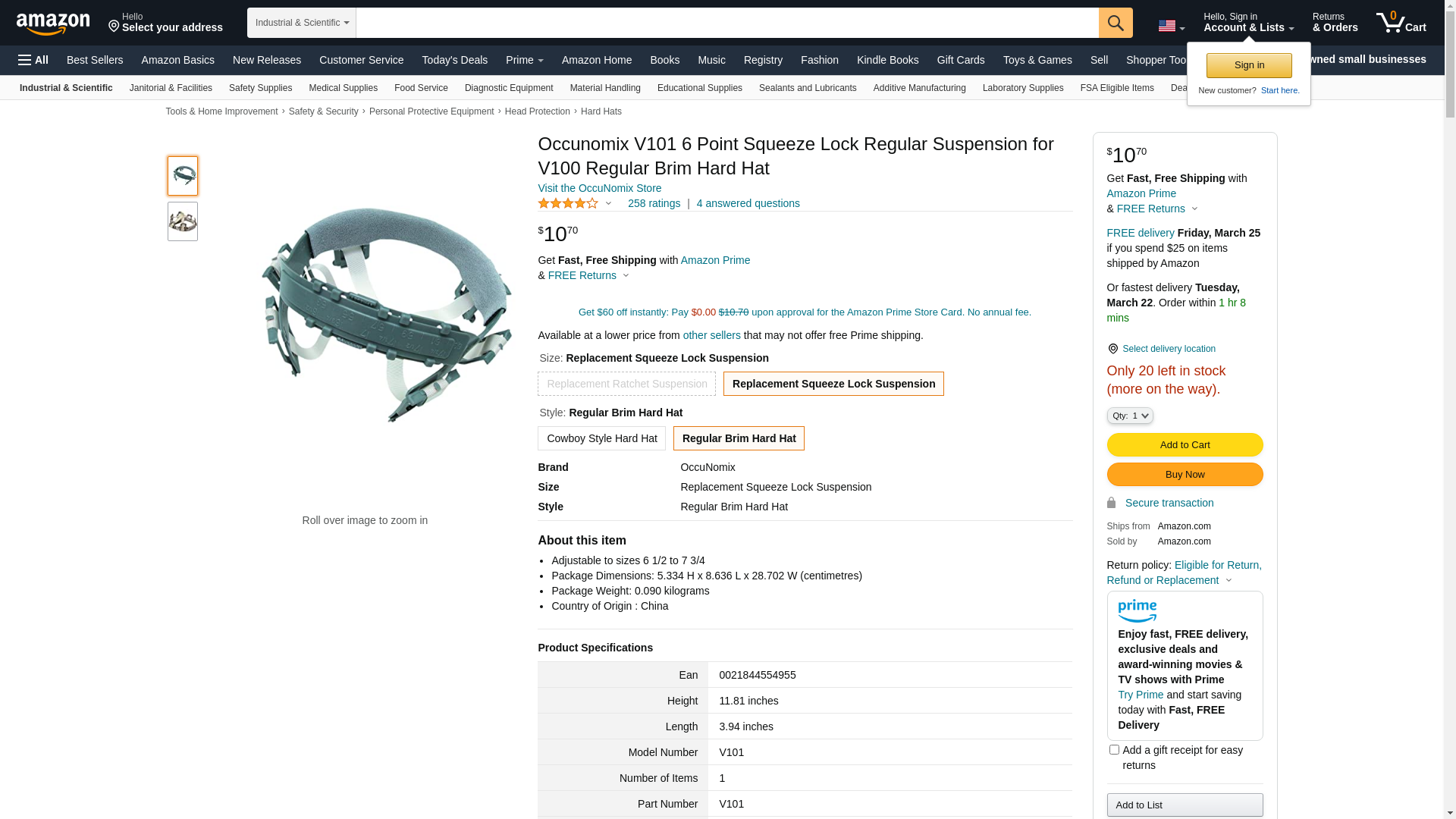Check the gift receipt checkbox

[1114, 750]
